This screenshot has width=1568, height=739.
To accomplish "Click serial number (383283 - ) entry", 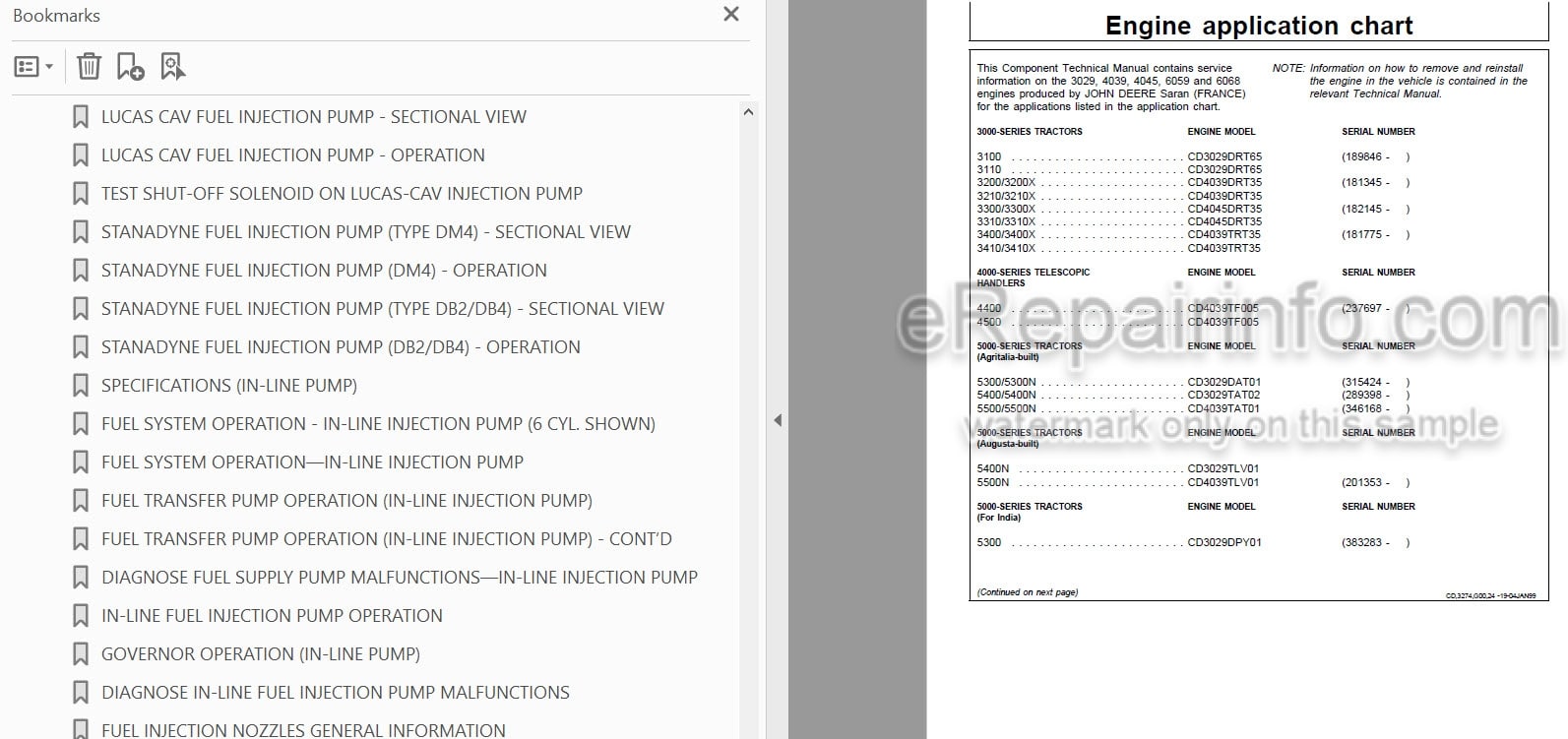I will [1375, 542].
